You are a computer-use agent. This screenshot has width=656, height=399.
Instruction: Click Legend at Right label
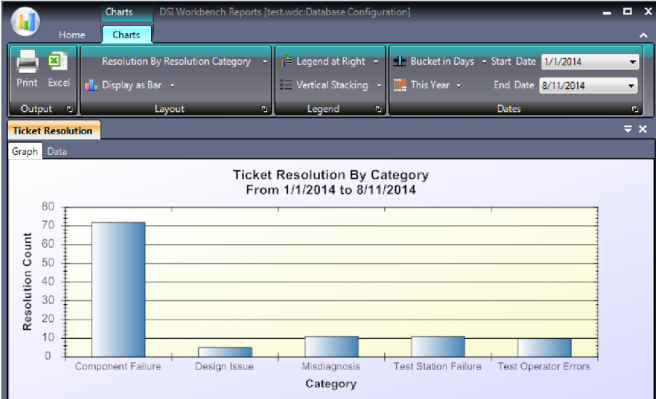pos(331,61)
